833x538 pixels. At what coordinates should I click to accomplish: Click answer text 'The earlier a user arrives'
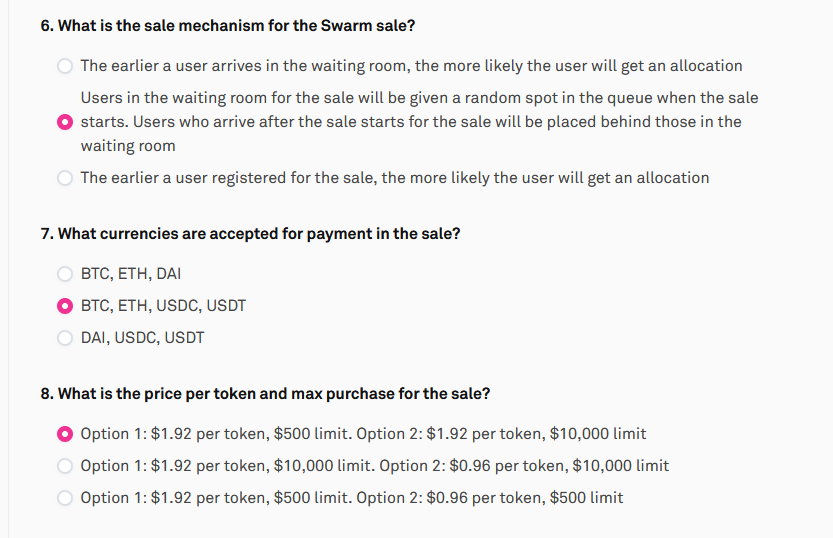click(411, 66)
